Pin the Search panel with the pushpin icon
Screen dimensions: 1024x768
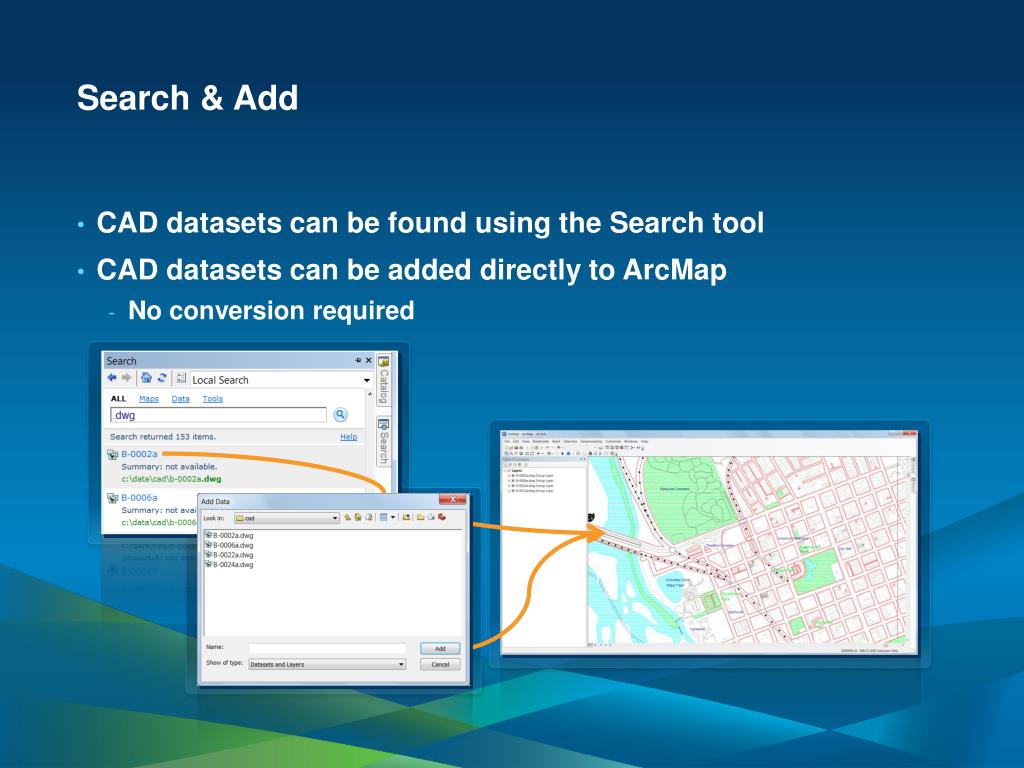click(358, 360)
